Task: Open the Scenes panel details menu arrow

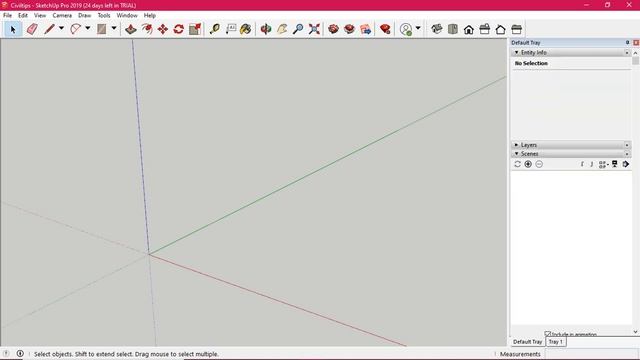Action: 626,164
